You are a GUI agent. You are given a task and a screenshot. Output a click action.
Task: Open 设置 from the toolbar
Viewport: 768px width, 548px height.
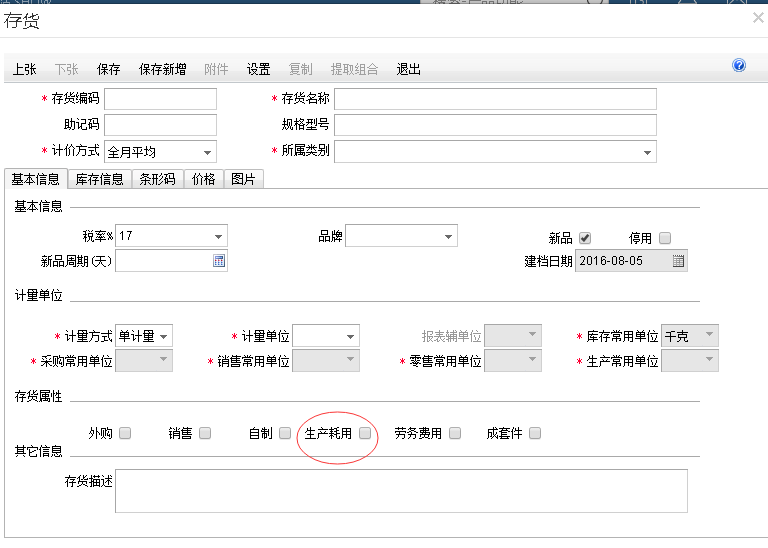click(x=258, y=69)
